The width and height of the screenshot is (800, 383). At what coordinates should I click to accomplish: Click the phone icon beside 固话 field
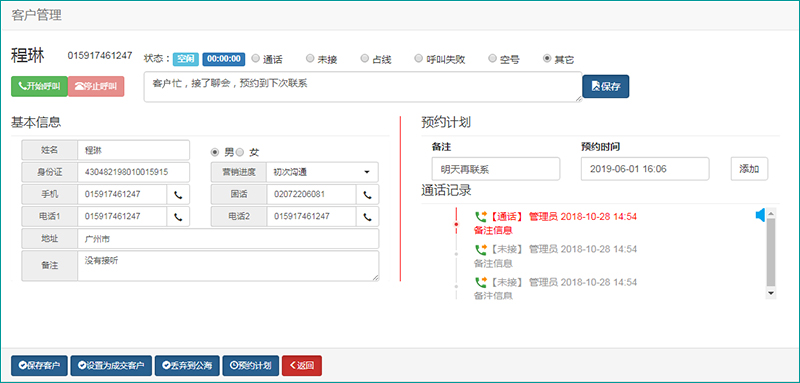[367, 194]
